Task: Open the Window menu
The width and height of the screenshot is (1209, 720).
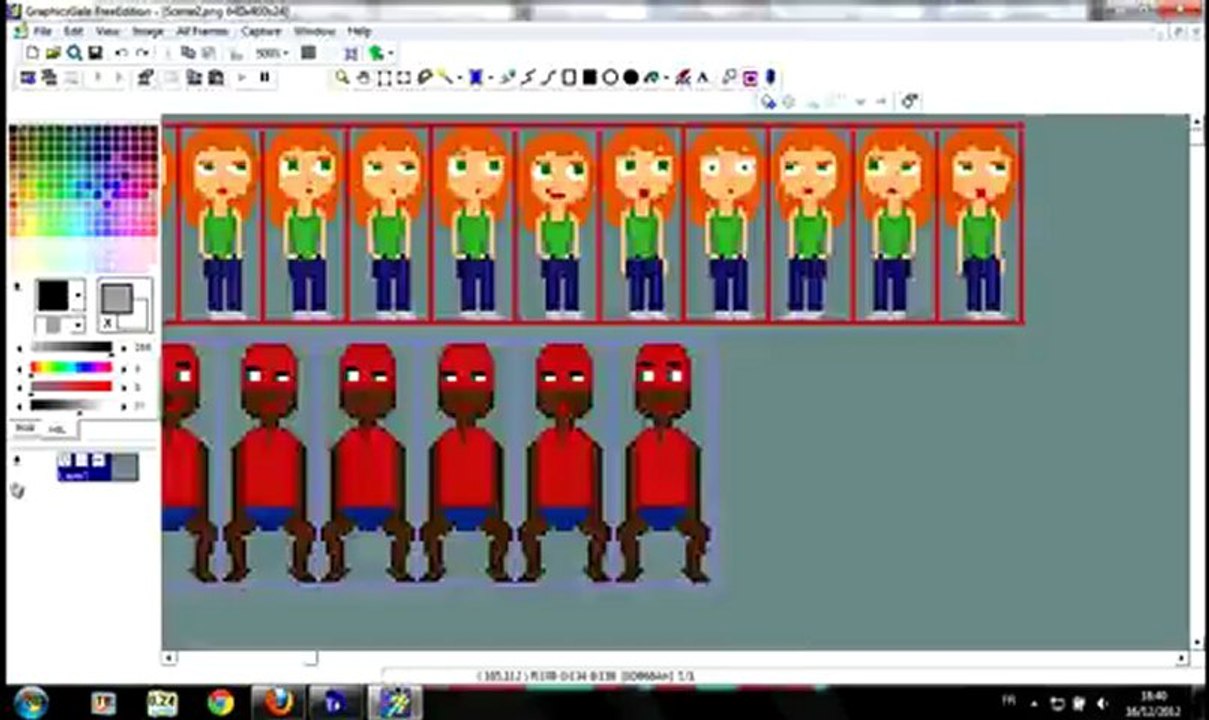Action: (x=314, y=31)
